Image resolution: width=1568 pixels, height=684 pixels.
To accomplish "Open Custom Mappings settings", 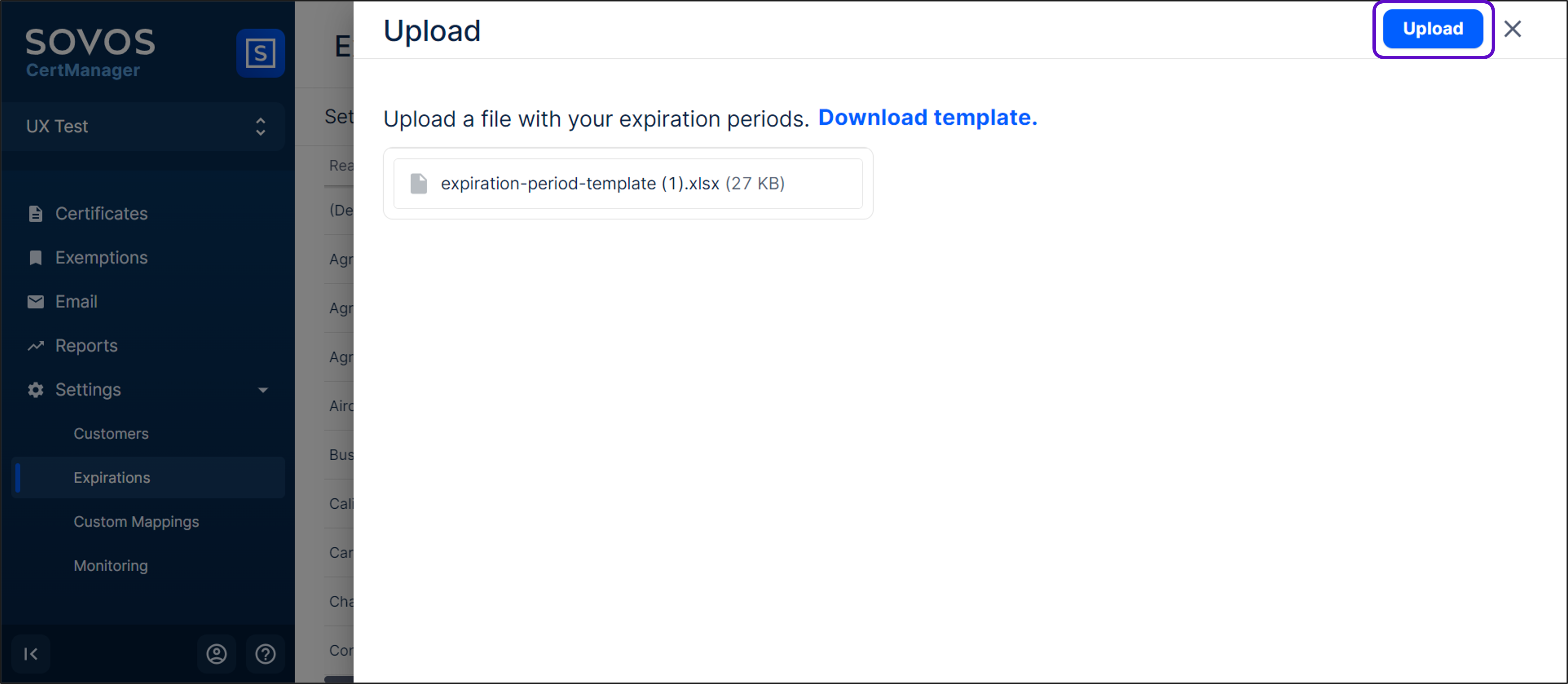I will click(137, 522).
